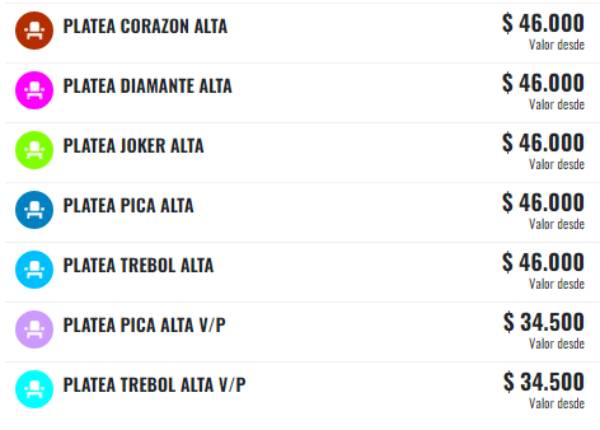Choose the PLATEA JOKER ALTA section name
Image resolution: width=600 pixels, height=430 pixels.
[x=133, y=147]
